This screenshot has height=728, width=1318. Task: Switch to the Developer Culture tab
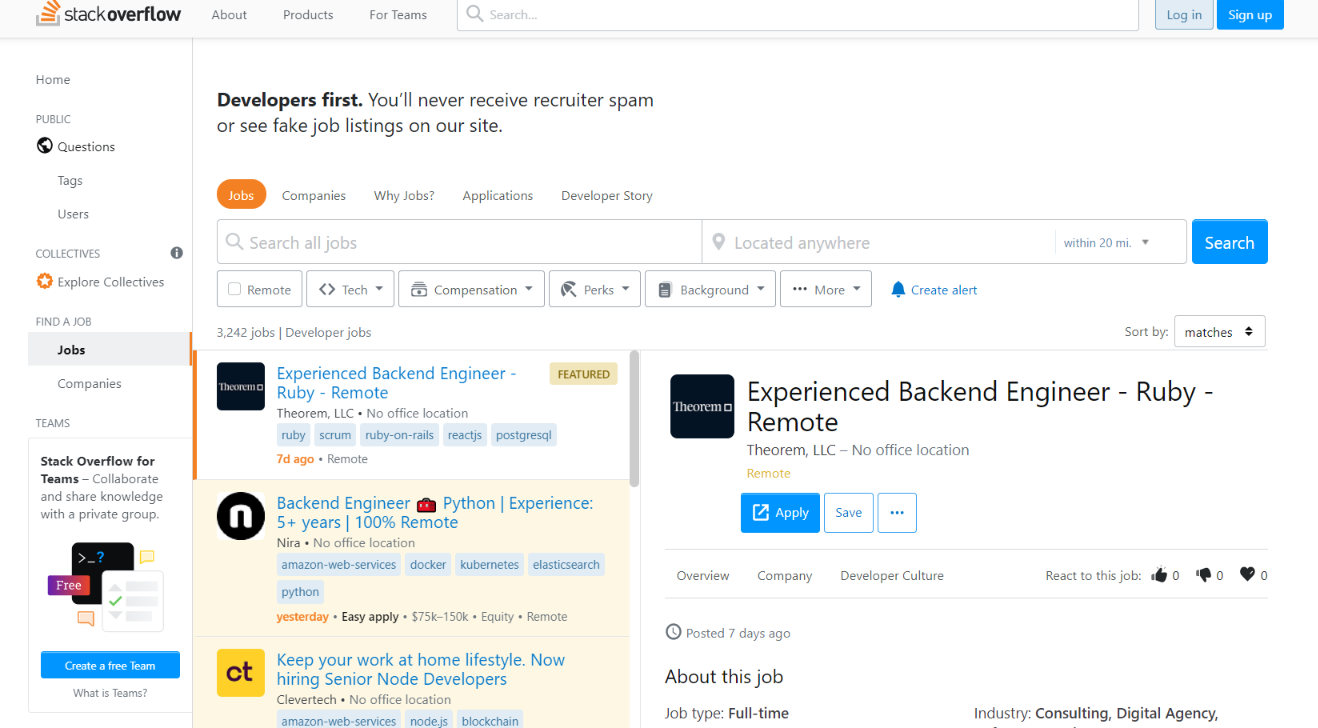coord(892,575)
